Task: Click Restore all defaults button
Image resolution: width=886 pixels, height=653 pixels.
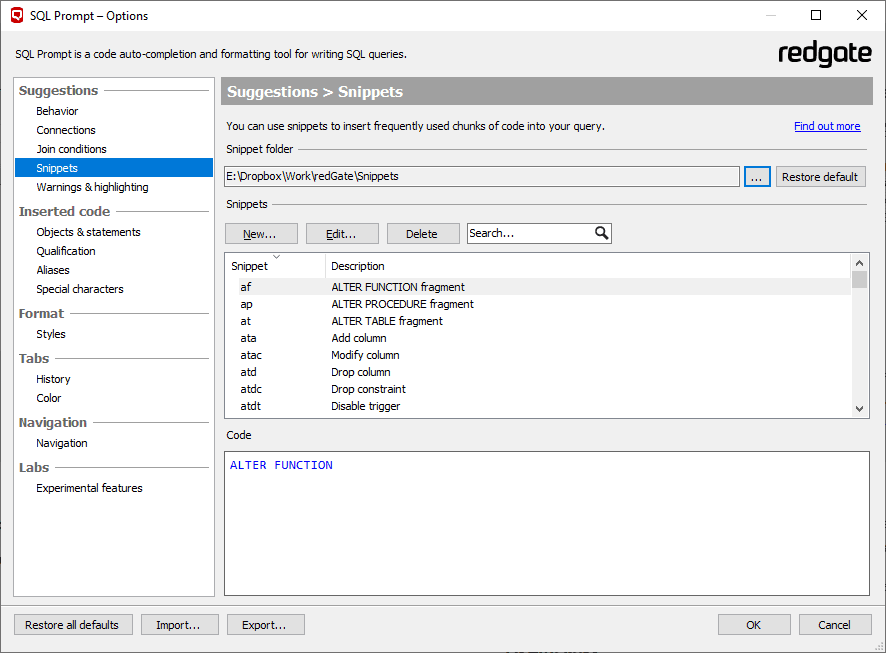Action: [73, 625]
